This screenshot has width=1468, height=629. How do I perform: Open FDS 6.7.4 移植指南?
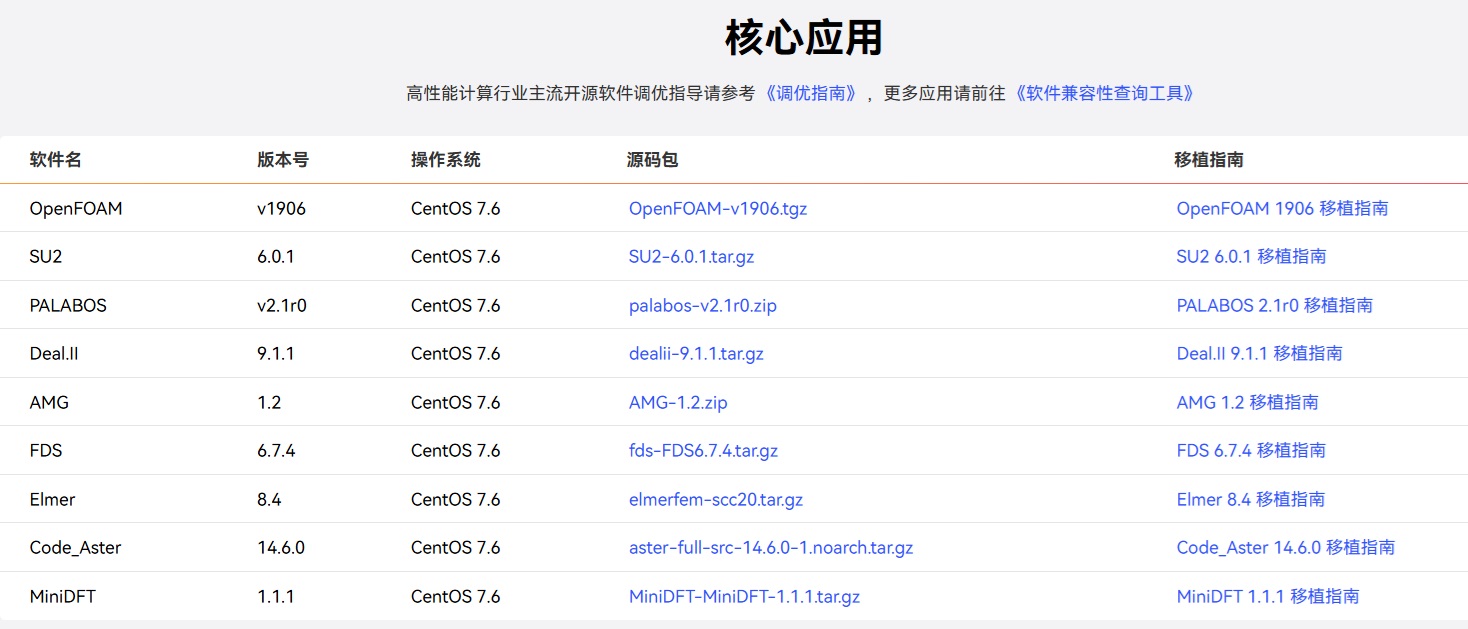(x=1251, y=450)
